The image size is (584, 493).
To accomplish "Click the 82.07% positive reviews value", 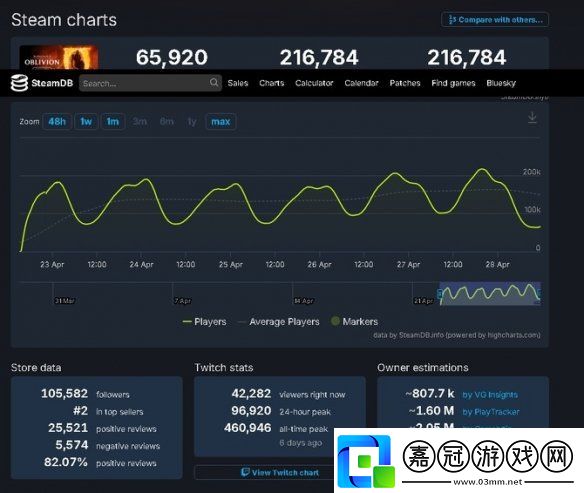I will pyautogui.click(x=66, y=462).
